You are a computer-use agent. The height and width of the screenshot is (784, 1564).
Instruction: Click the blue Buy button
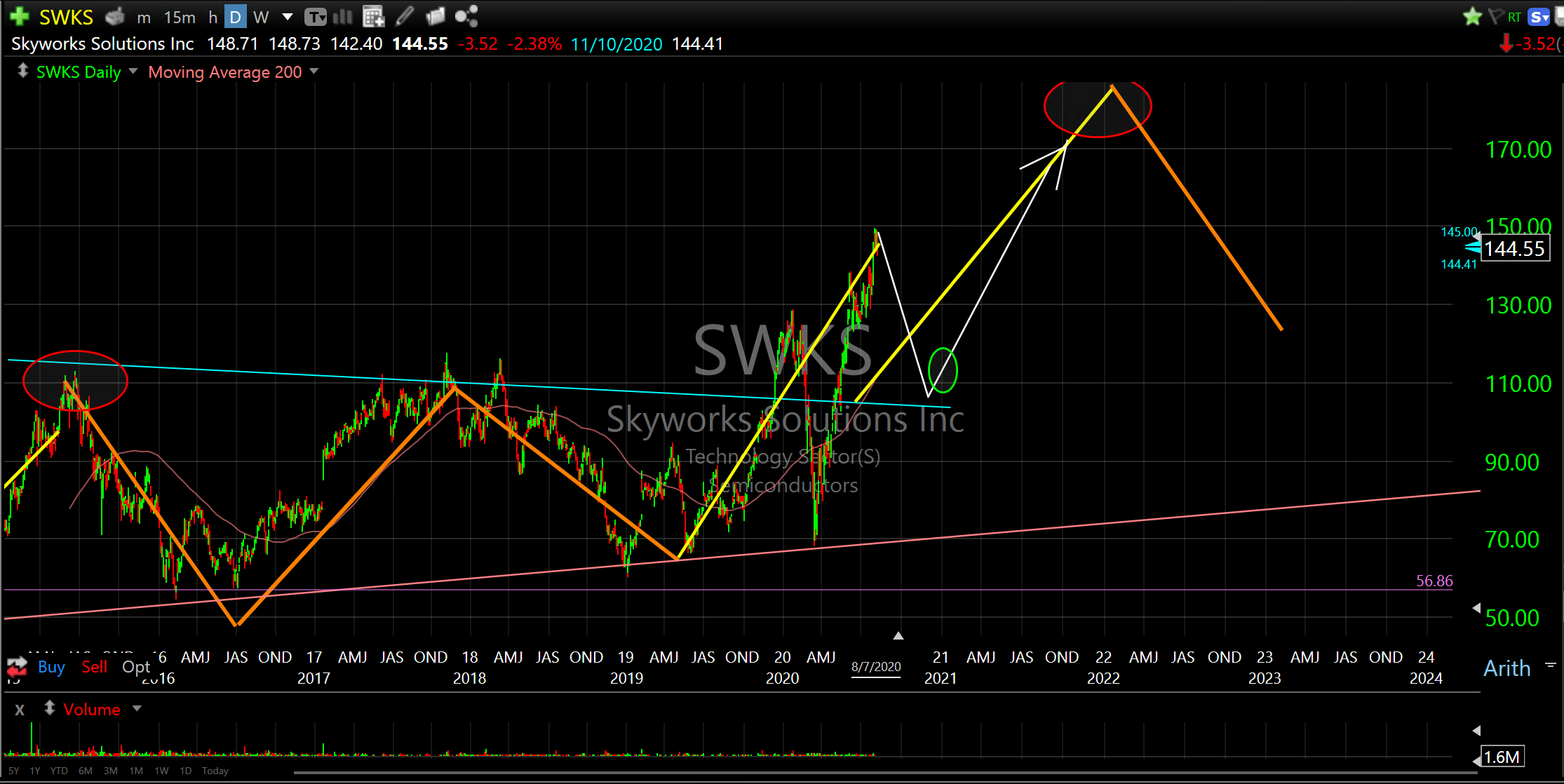pyautogui.click(x=51, y=667)
